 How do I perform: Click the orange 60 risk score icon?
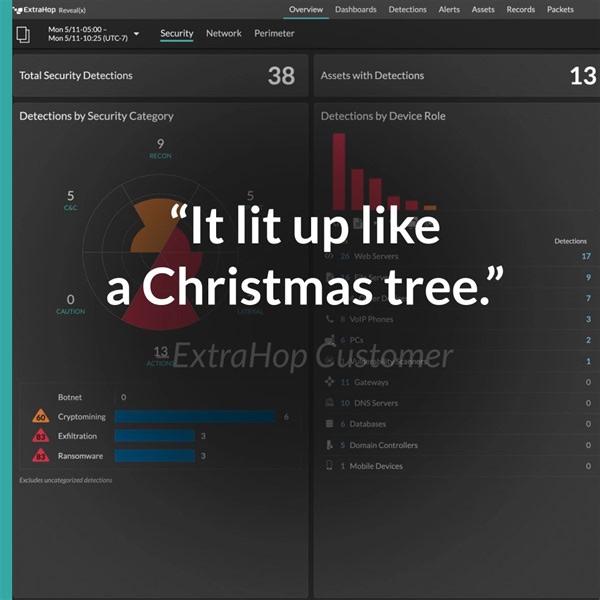click(41, 416)
